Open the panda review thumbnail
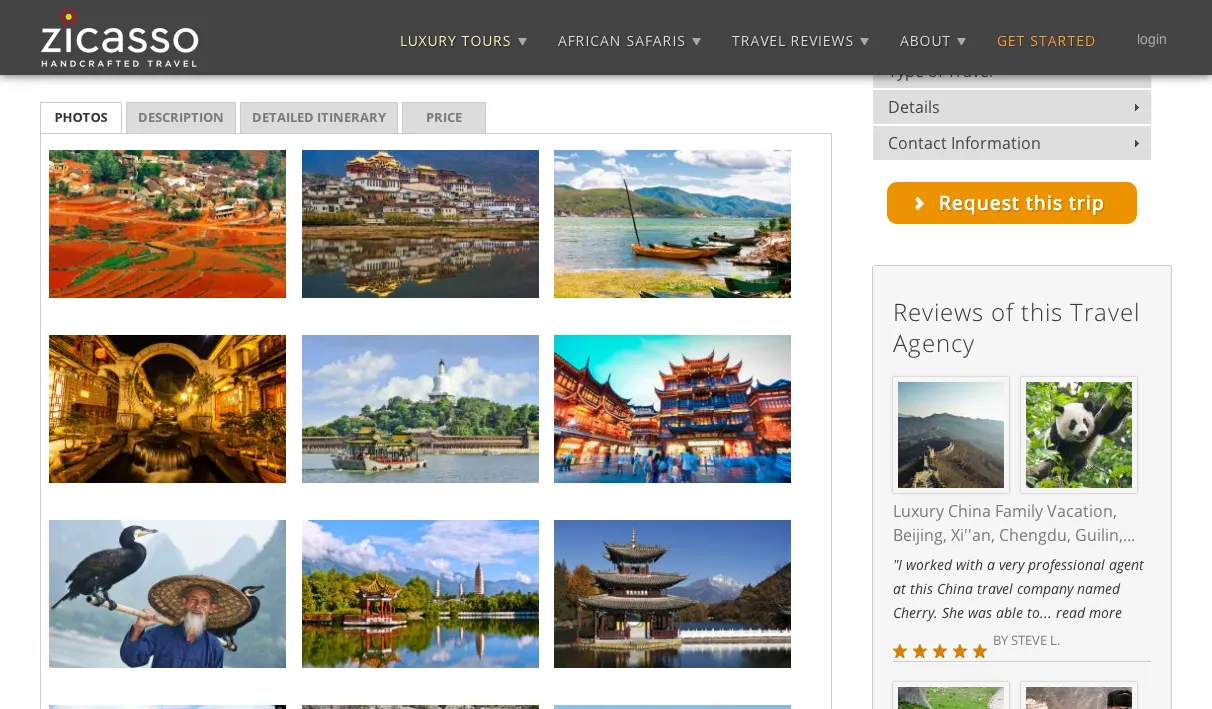1212x709 pixels. (x=1079, y=435)
